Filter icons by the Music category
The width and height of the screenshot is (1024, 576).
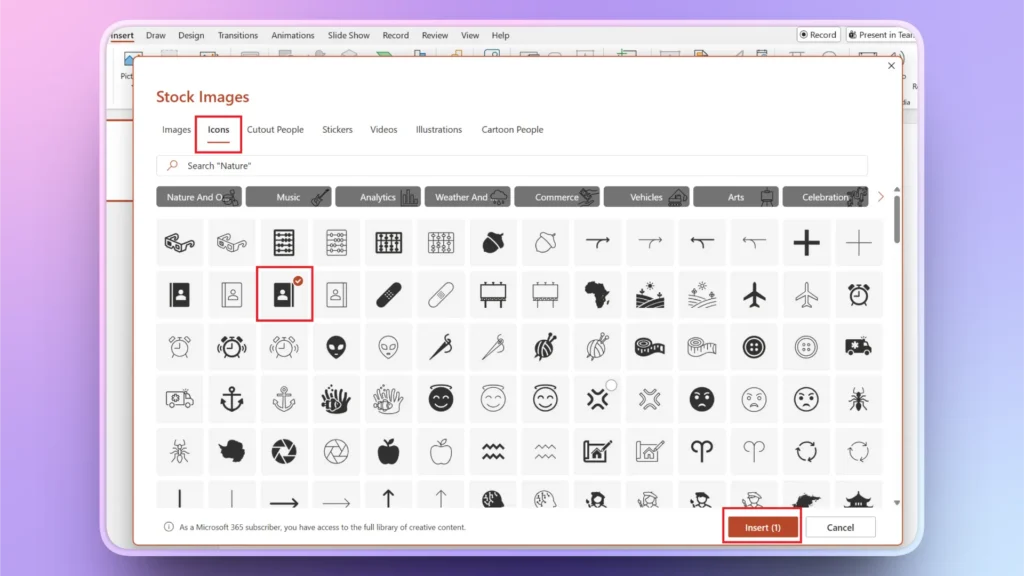(289, 196)
